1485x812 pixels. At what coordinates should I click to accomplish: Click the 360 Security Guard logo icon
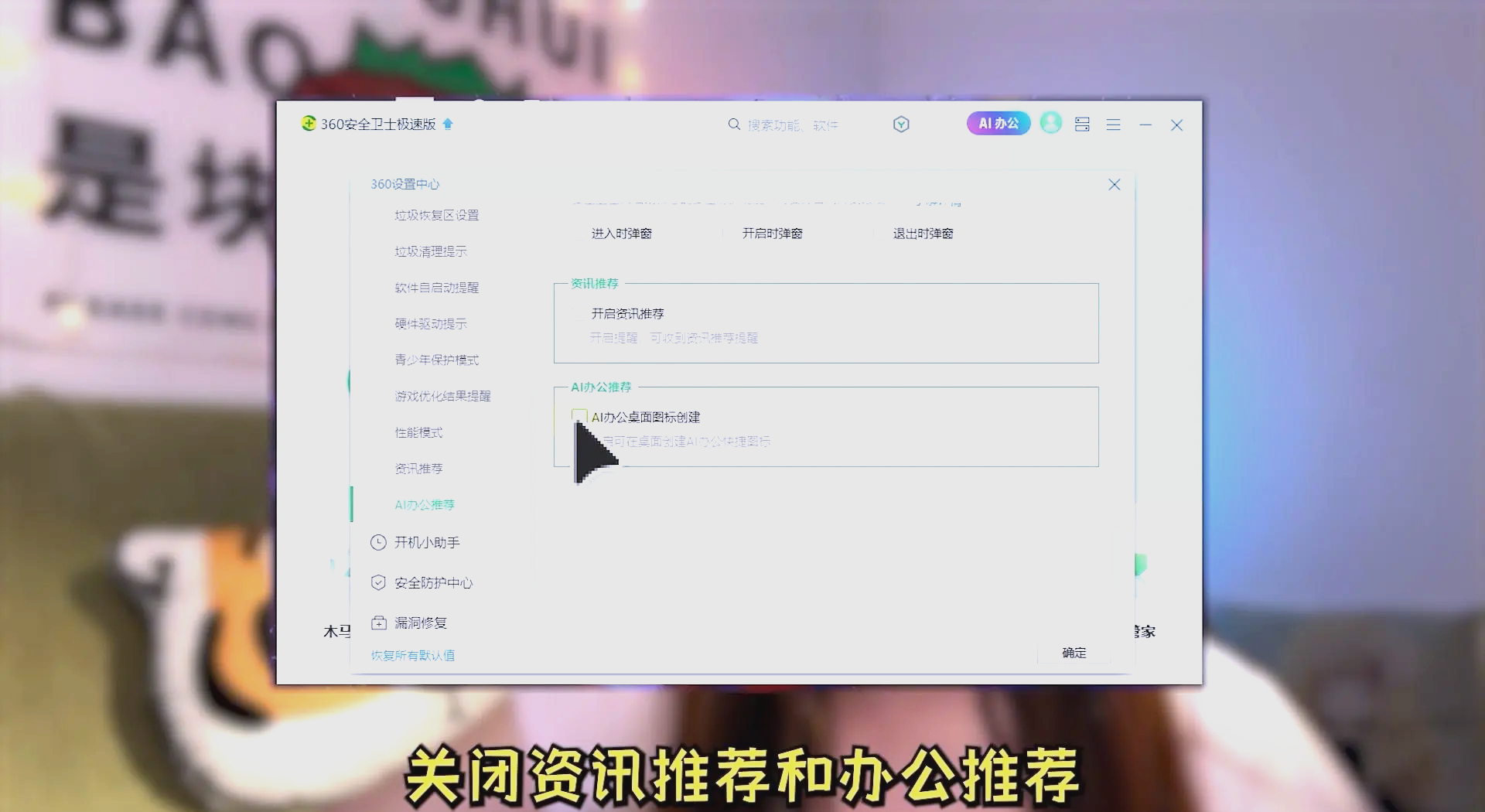pos(309,124)
